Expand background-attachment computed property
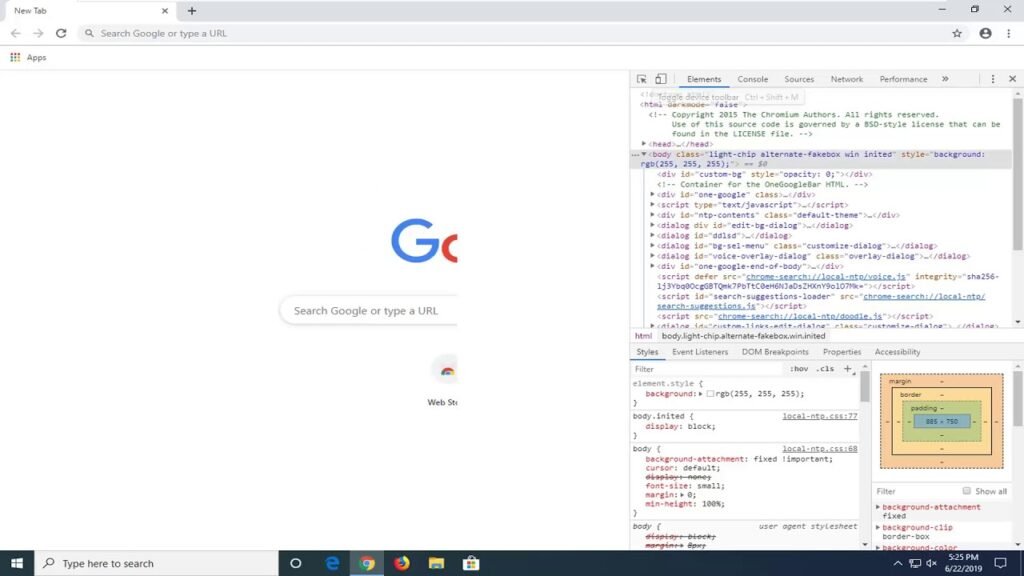The image size is (1024, 576). [x=878, y=507]
